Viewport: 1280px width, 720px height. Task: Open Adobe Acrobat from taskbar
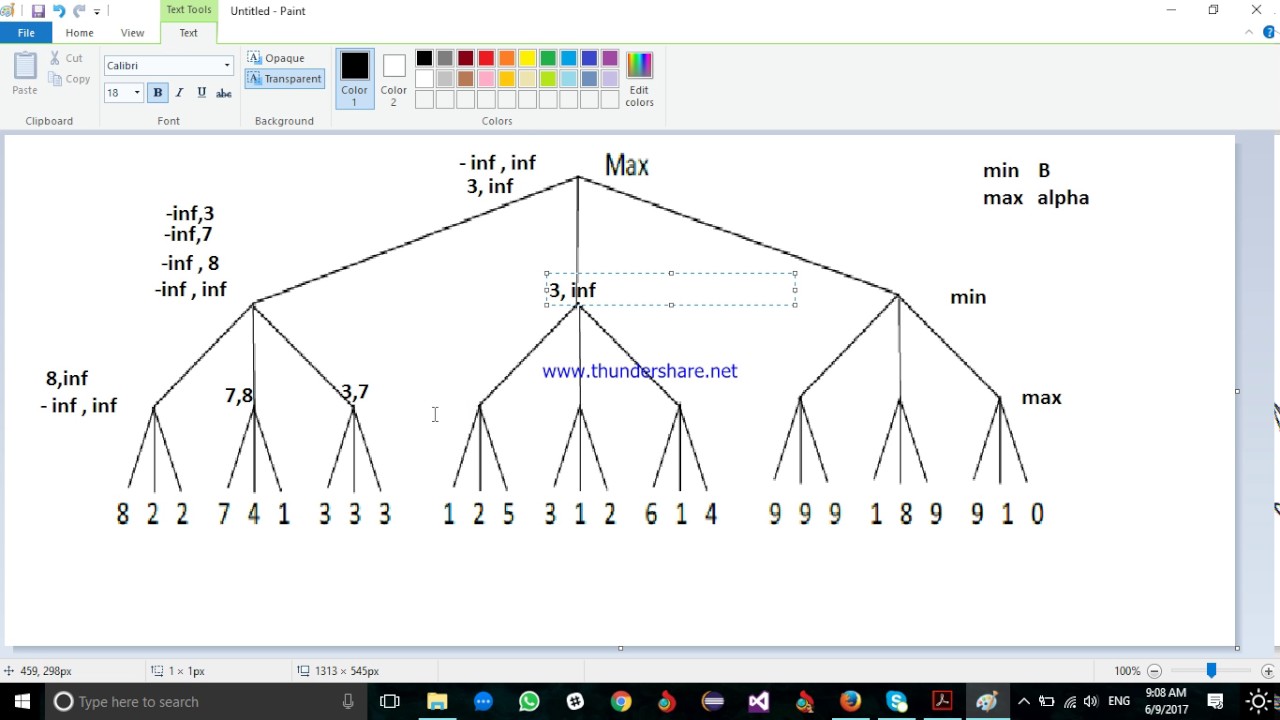[x=942, y=701]
